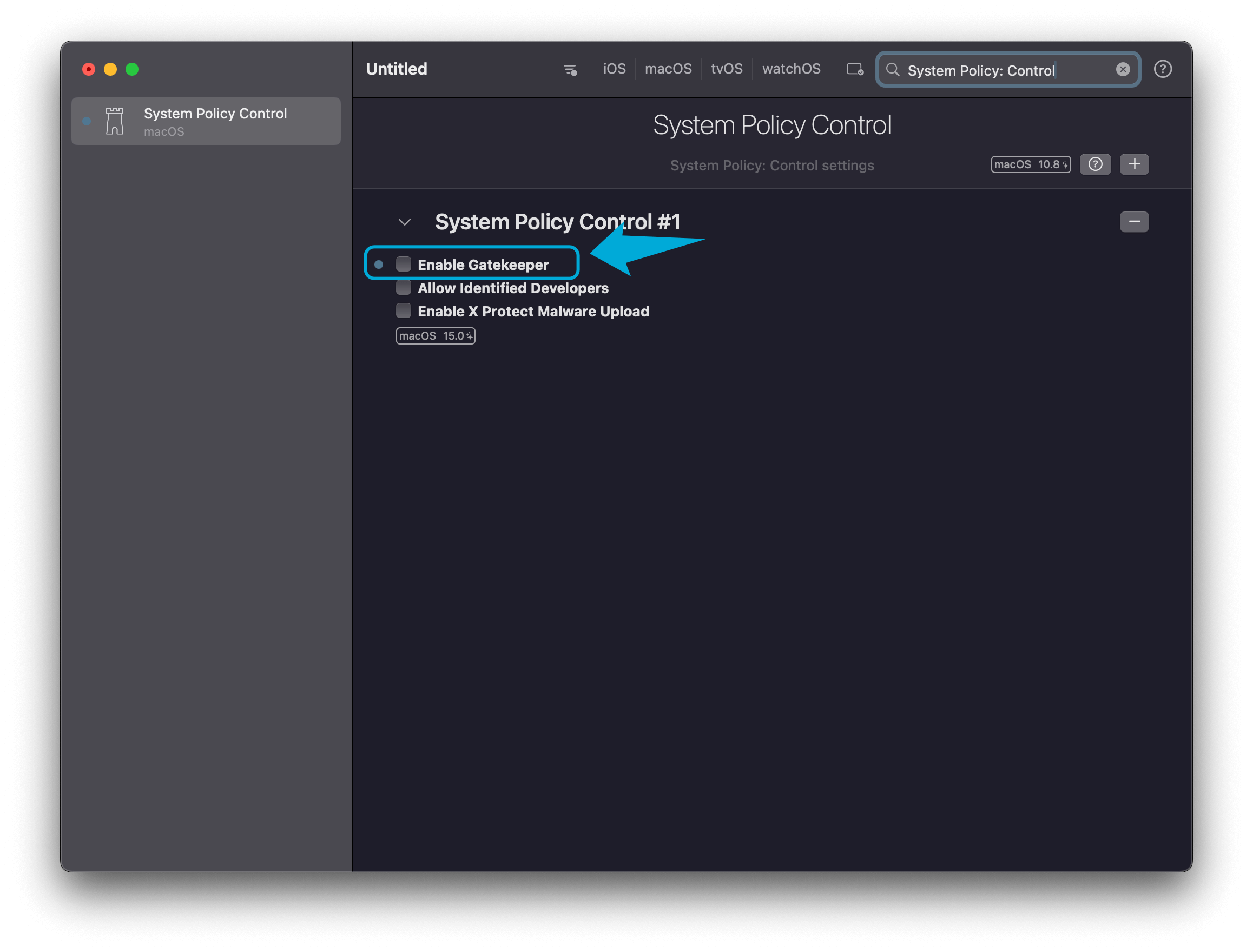Viewport: 1253px width, 952px height.
Task: Select the macOS platform filter
Action: [668, 69]
